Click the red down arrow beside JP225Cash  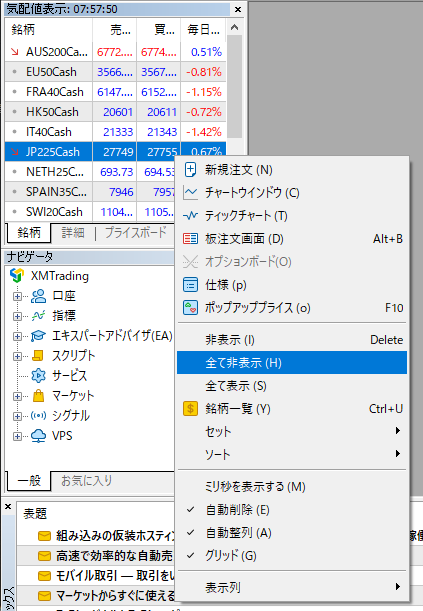click(15, 152)
